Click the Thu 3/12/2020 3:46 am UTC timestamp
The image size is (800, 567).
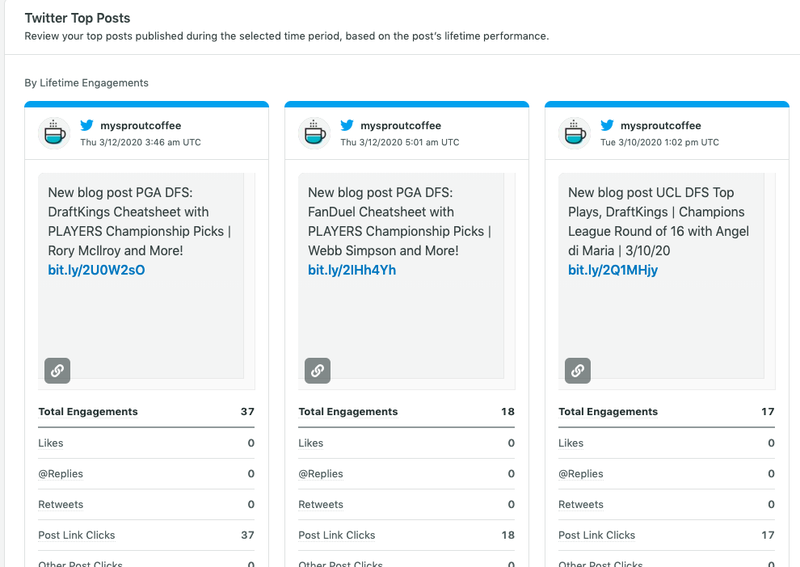(140, 142)
